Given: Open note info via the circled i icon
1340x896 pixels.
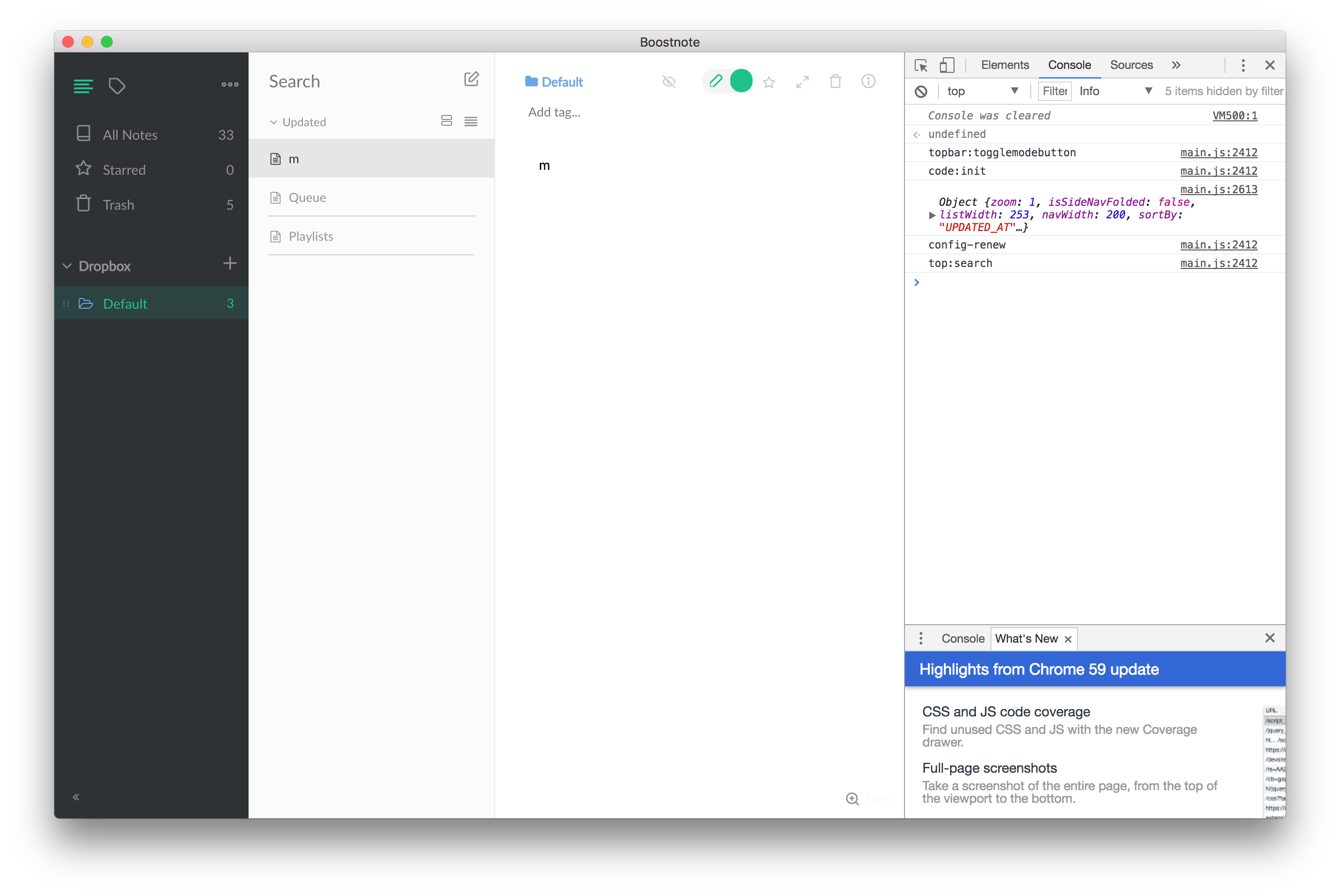Looking at the screenshot, I should pyautogui.click(x=868, y=82).
